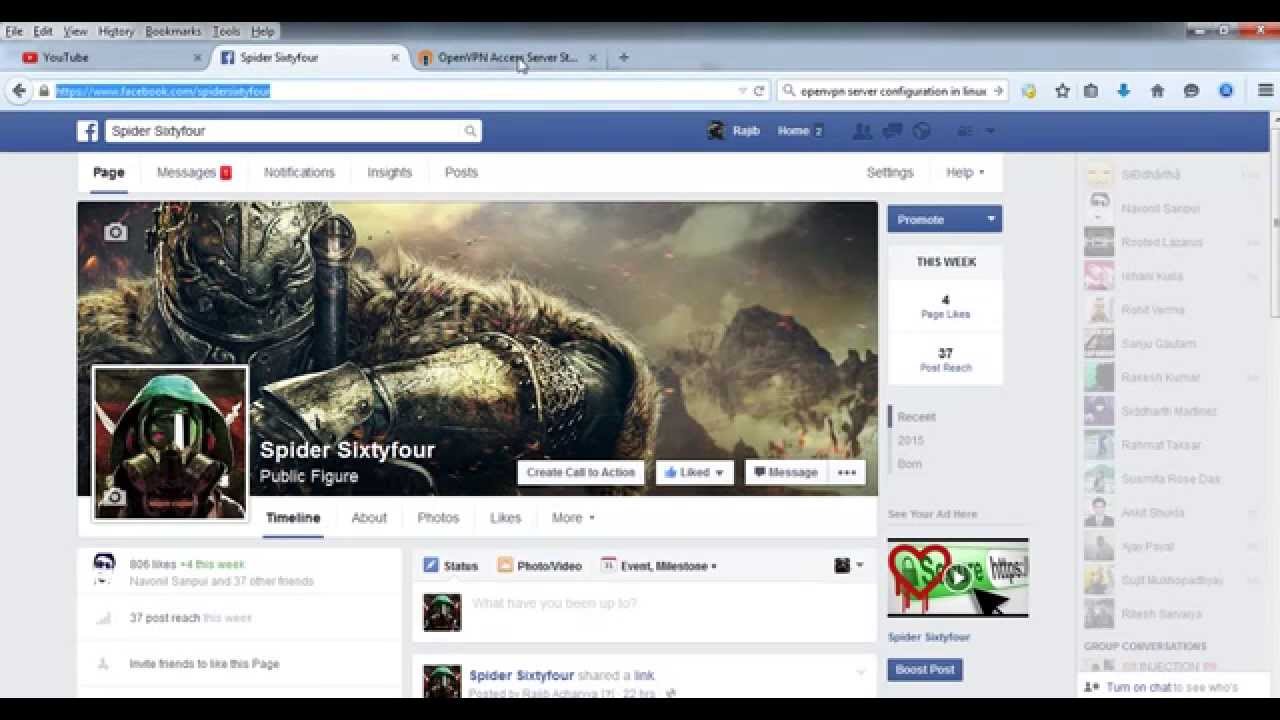1280x720 pixels.
Task: Open the Help dropdown
Action: pos(981,173)
